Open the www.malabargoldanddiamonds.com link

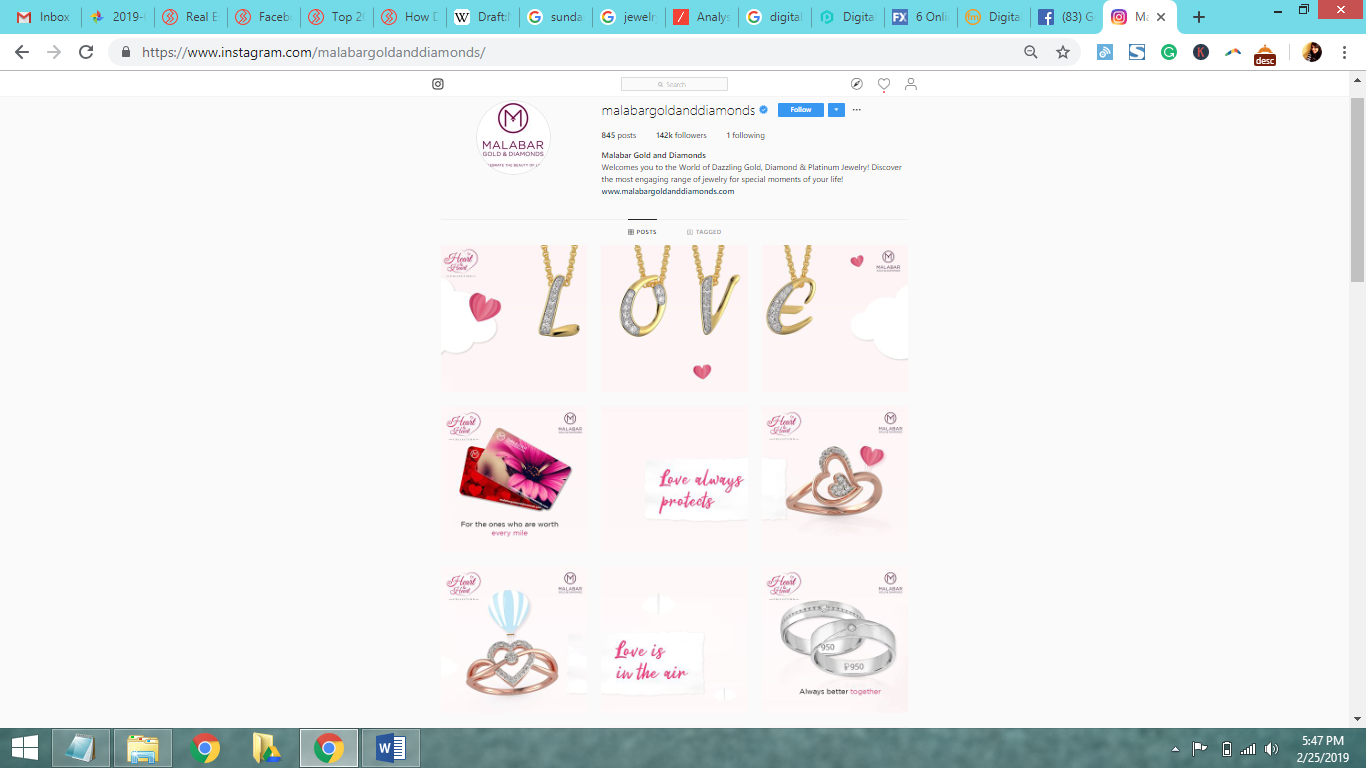pyautogui.click(x=668, y=191)
